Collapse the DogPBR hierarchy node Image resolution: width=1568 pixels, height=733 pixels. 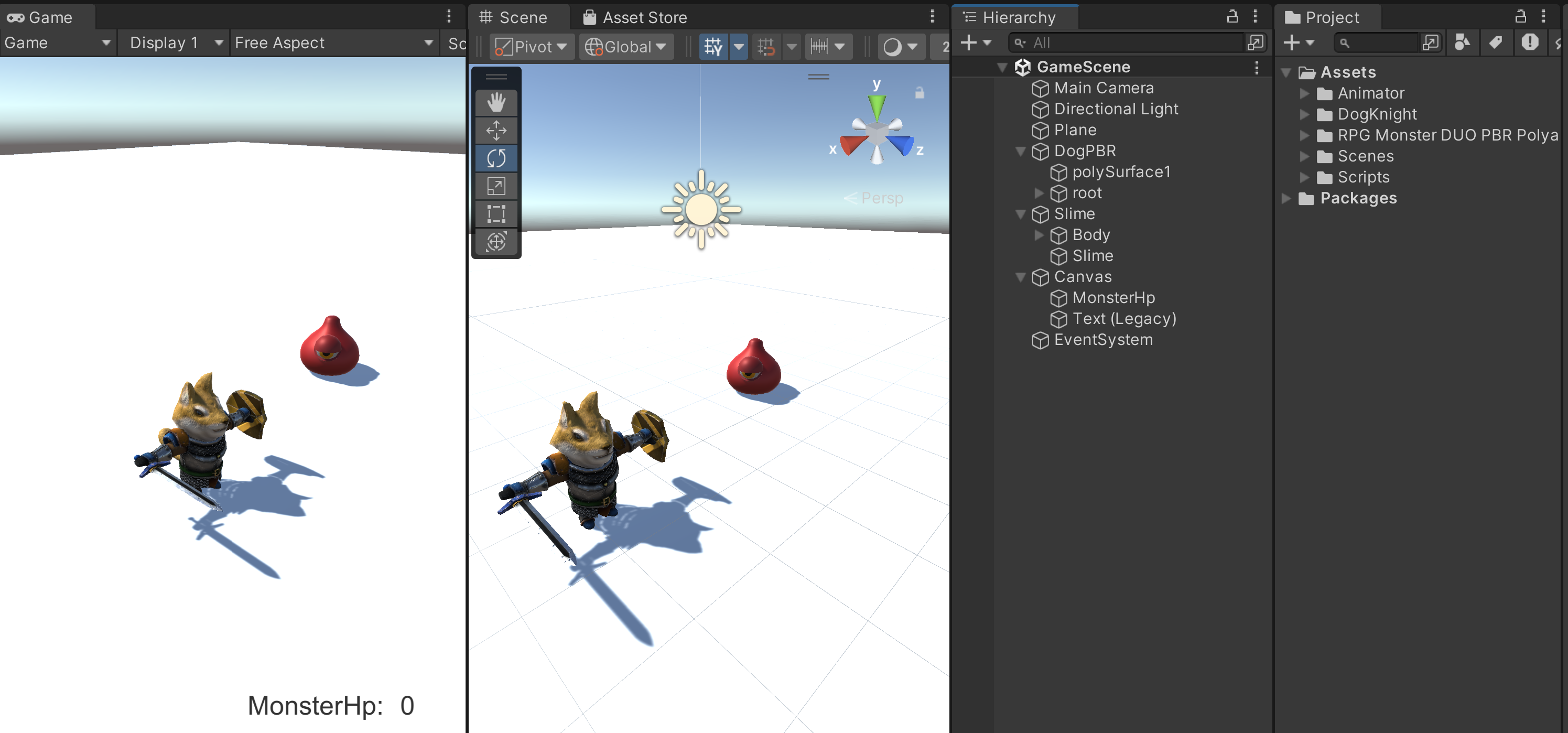click(x=1021, y=151)
